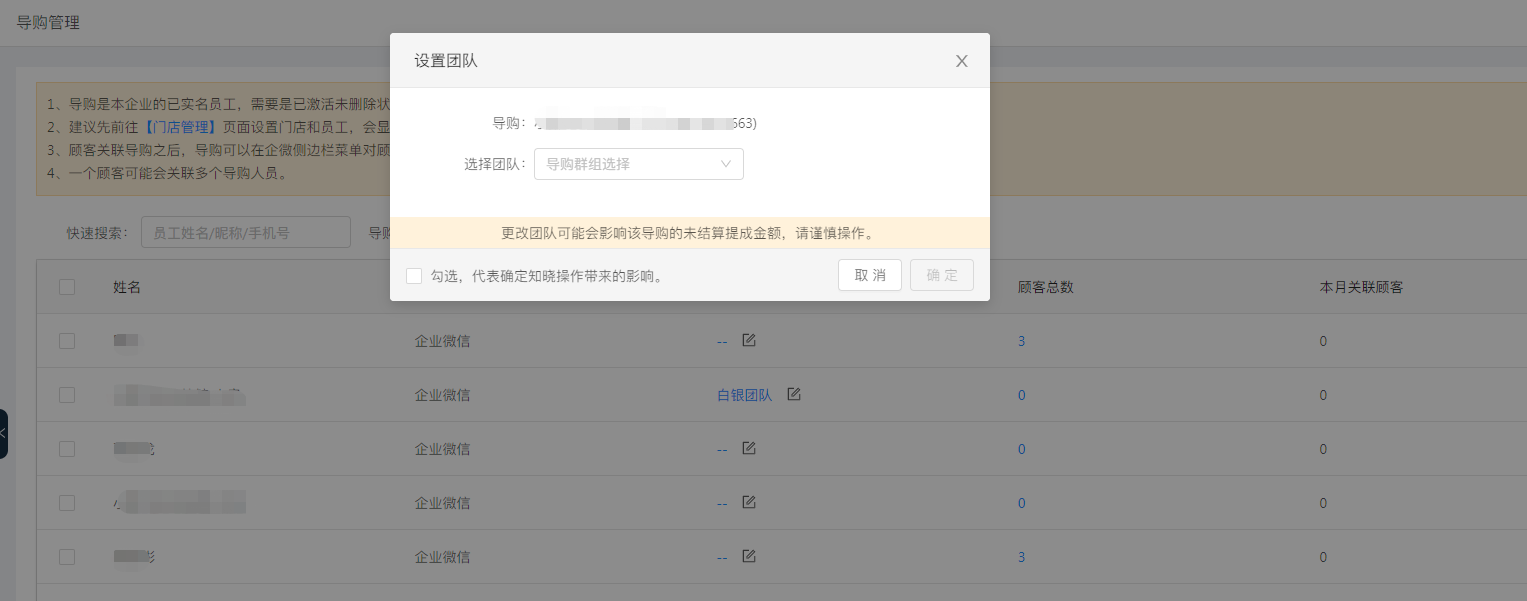Edit the 白银团队 assignment icon
Viewport: 1527px width, 601px height.
tap(794, 394)
